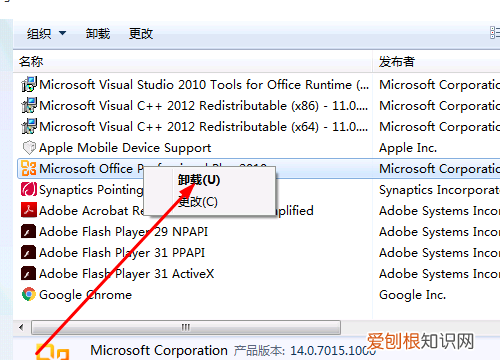Screen dimensions: 500x360
Task: Select the Microsoft Office Professional entry name
Action: [x=91, y=169]
